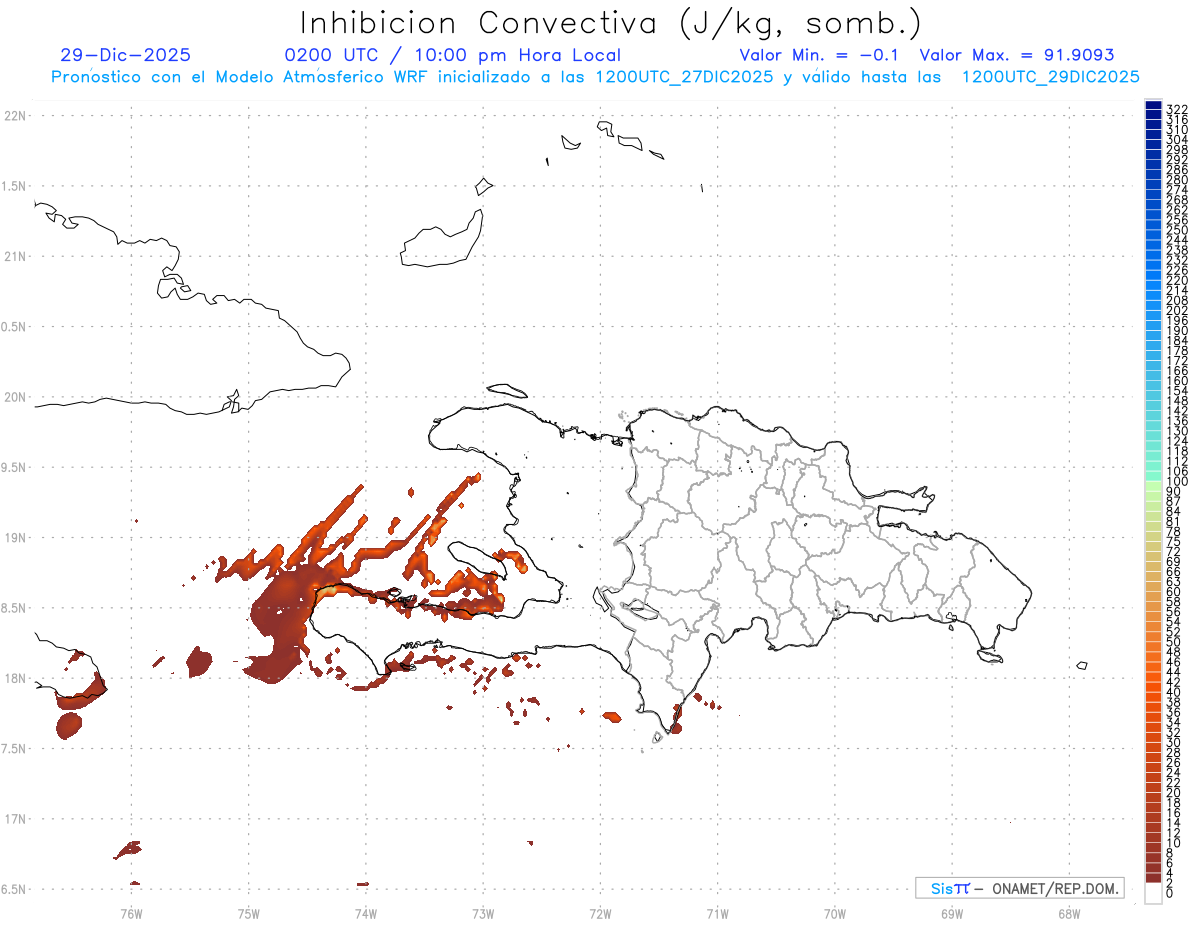This screenshot has height=927, width=1200.
Task: Select the 'Valor Min. = -0.1' text
Action: click(x=820, y=56)
